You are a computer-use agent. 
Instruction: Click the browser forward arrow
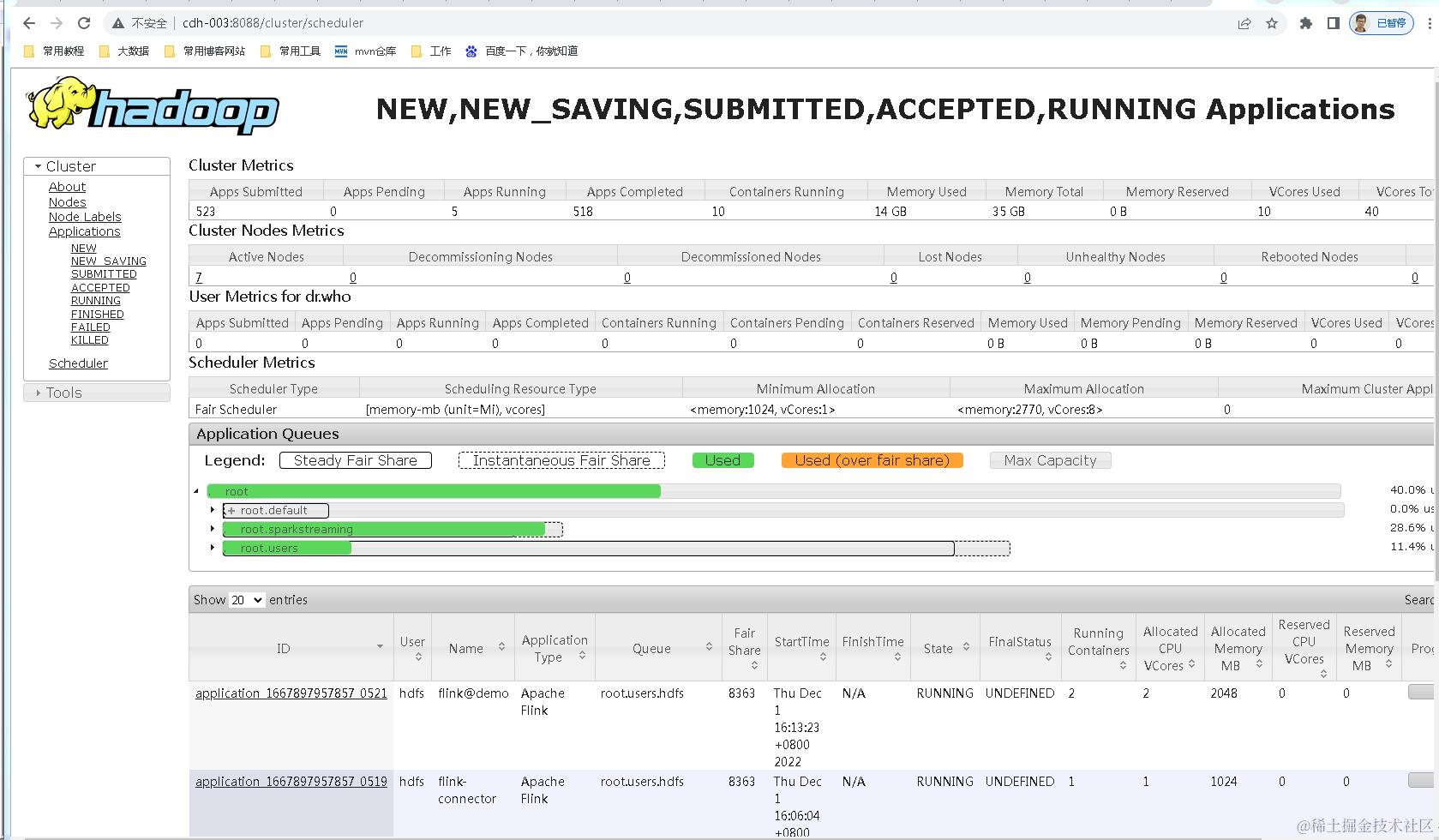(57, 23)
